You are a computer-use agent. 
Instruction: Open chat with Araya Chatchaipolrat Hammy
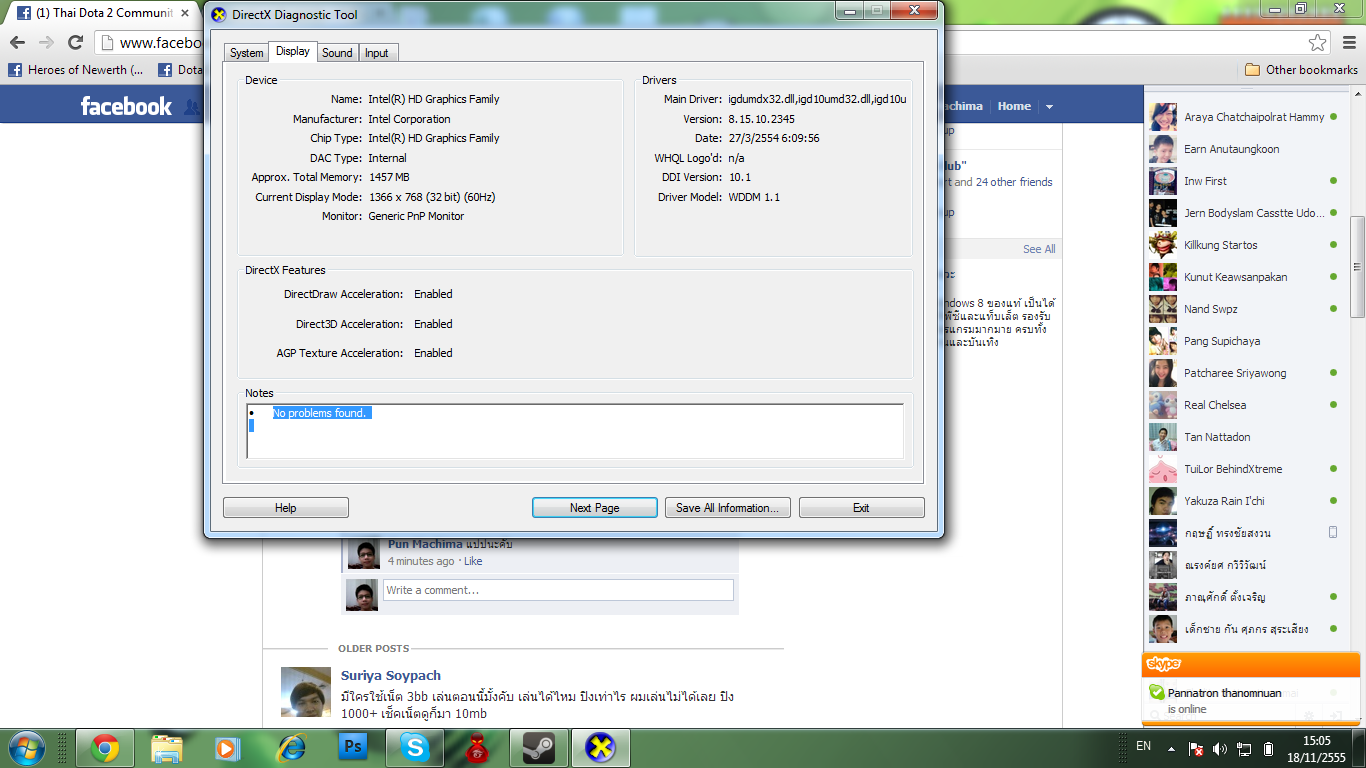(1243, 117)
